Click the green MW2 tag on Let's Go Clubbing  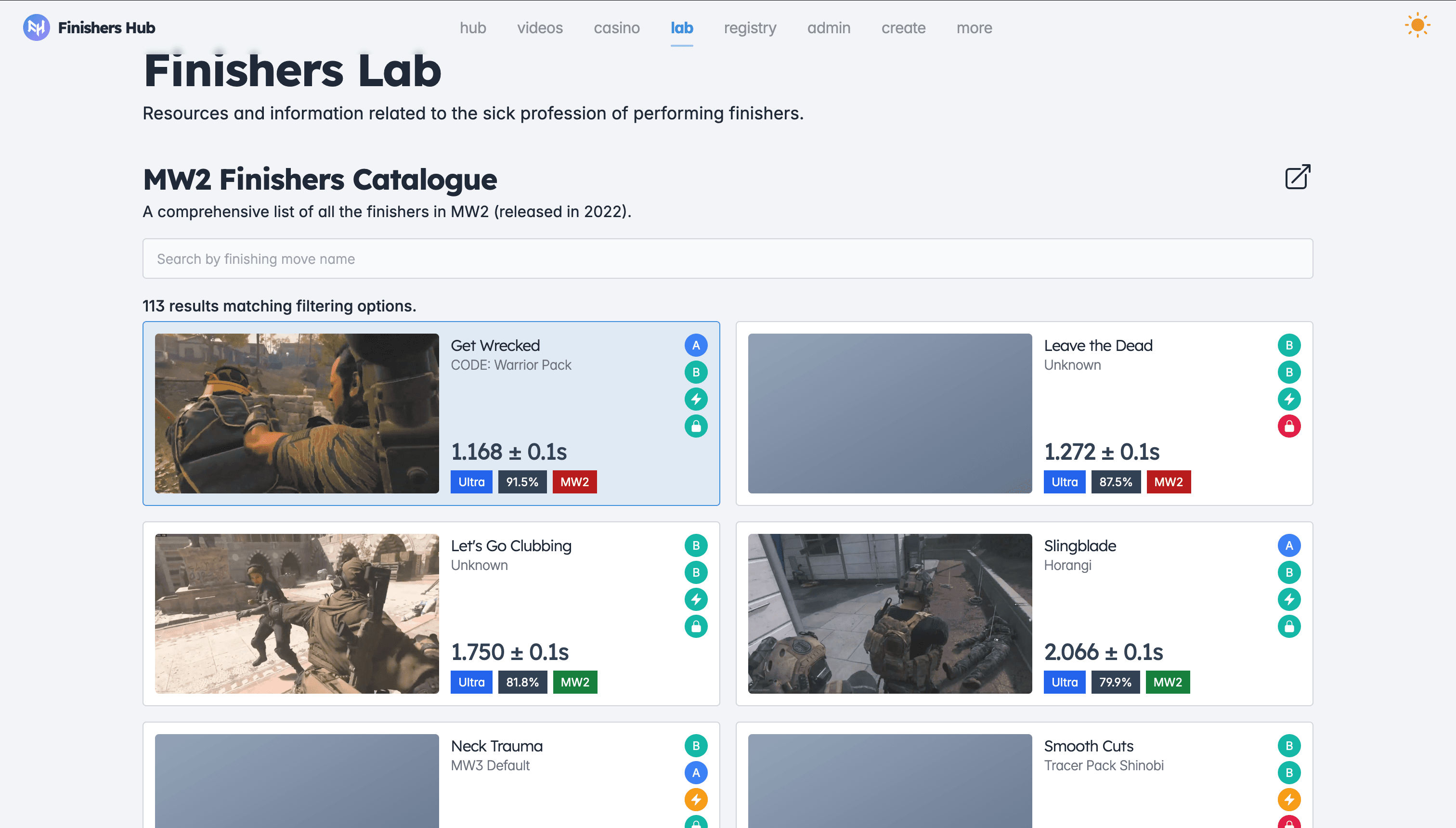[575, 682]
